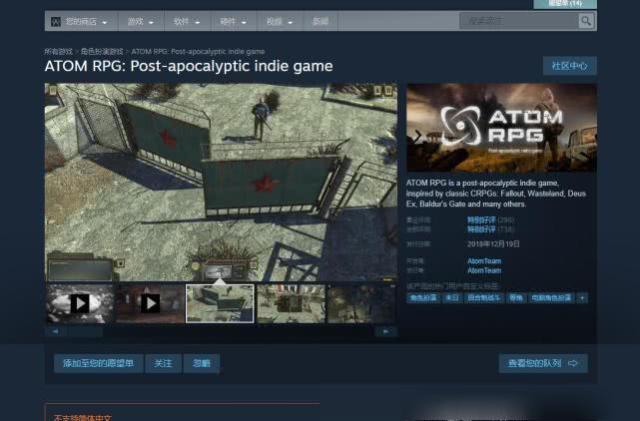Open the developer AtomTeam link
The image size is (640, 421).
tap(484, 261)
